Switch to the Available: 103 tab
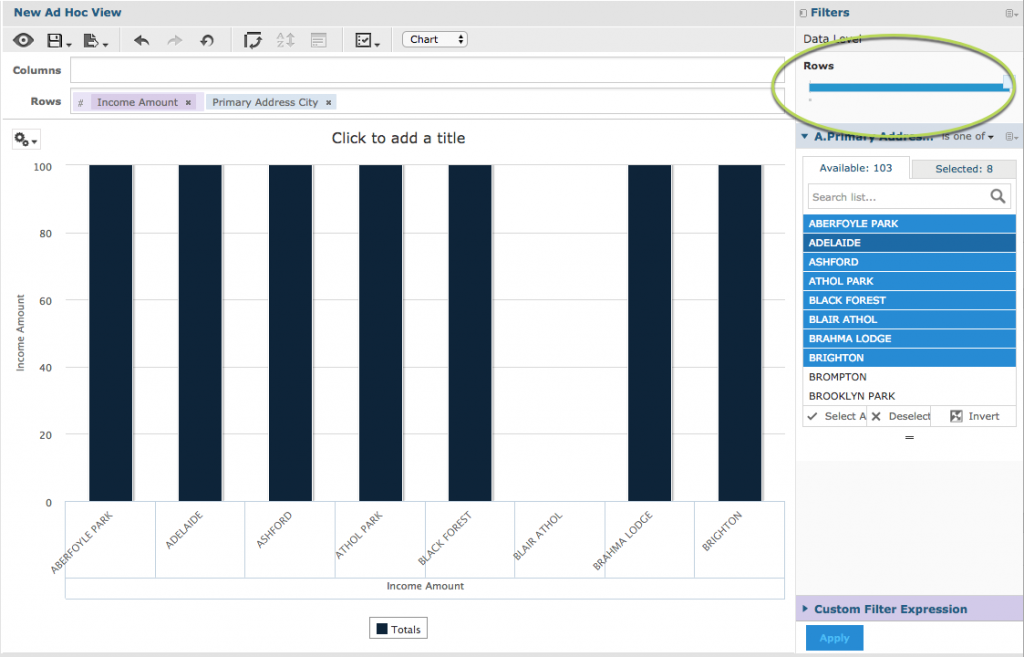Screen dimensions: 1024x657 click(x=855, y=168)
